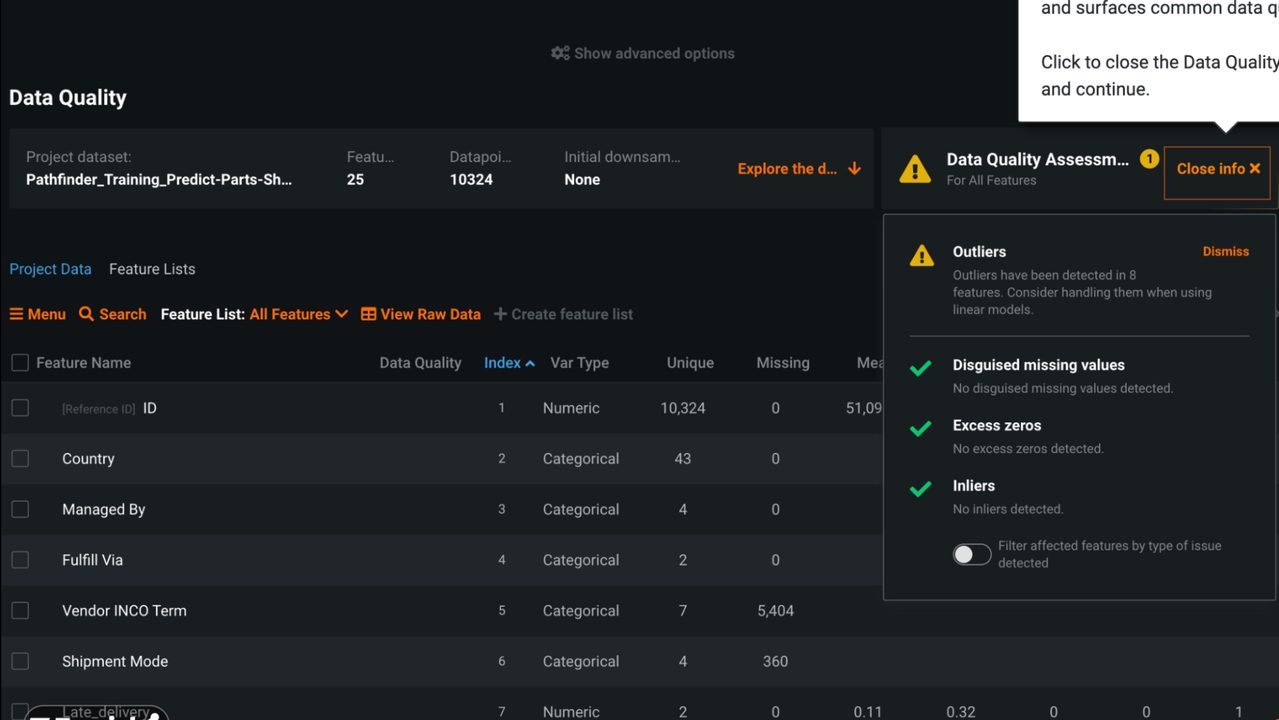Switch to the Feature Lists tab
The width and height of the screenshot is (1279, 720).
152,269
